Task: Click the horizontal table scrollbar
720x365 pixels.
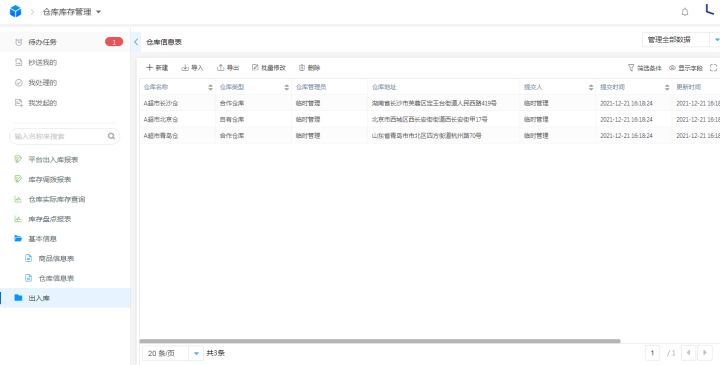Action: (x=380, y=341)
